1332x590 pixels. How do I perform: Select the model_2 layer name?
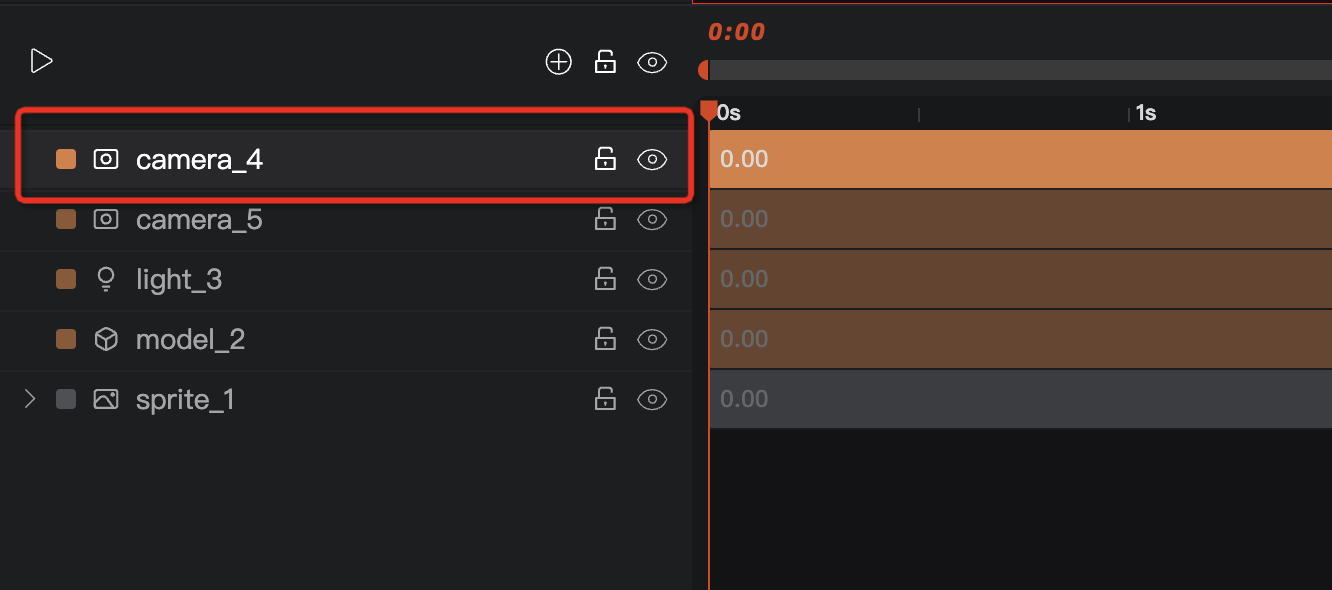pyautogui.click(x=190, y=339)
